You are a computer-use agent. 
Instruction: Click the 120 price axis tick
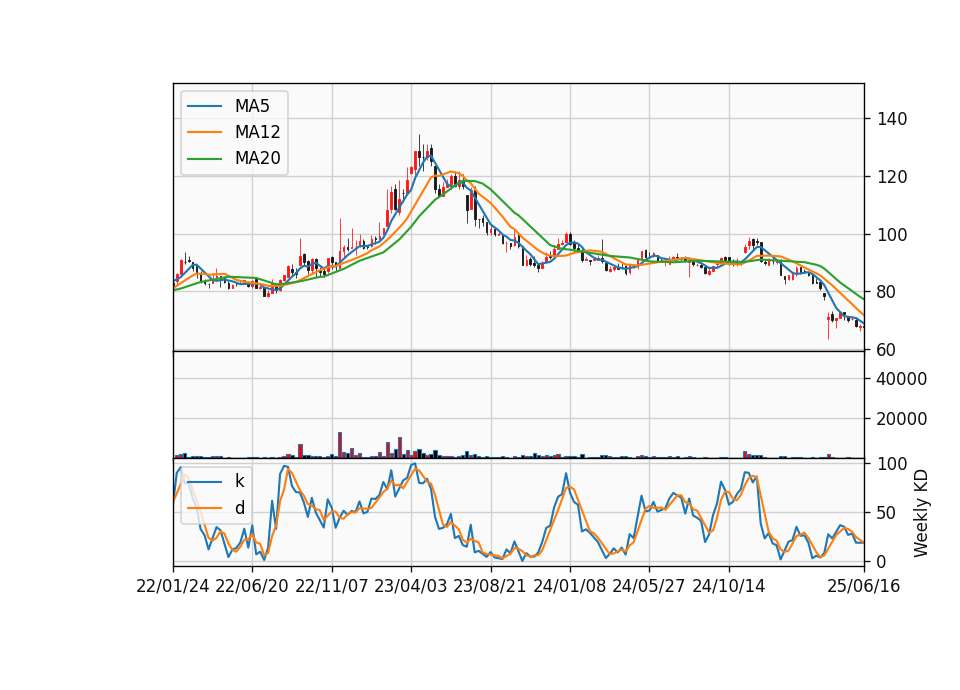(x=891, y=177)
